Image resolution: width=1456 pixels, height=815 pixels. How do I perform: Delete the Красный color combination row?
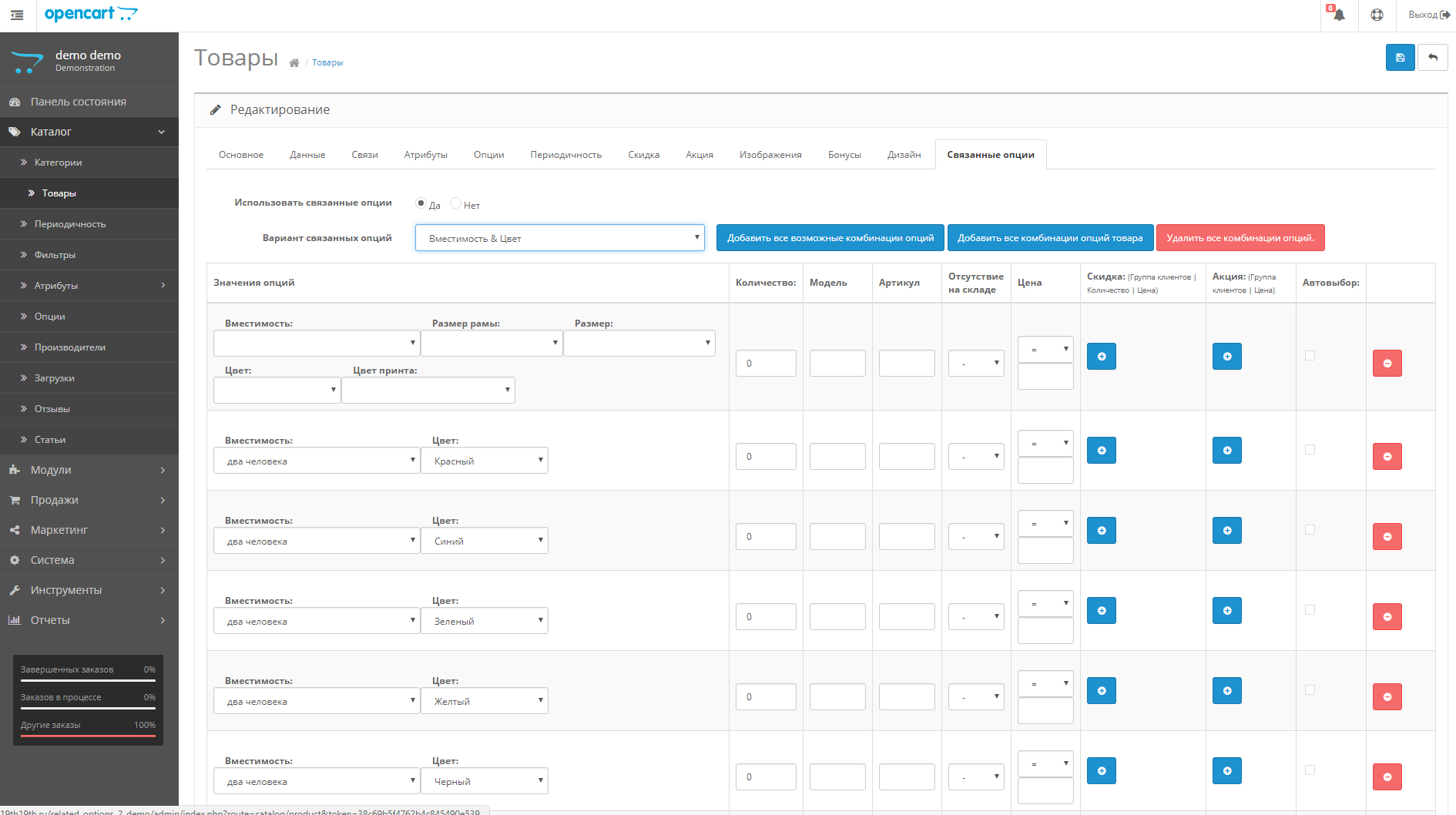[1387, 457]
